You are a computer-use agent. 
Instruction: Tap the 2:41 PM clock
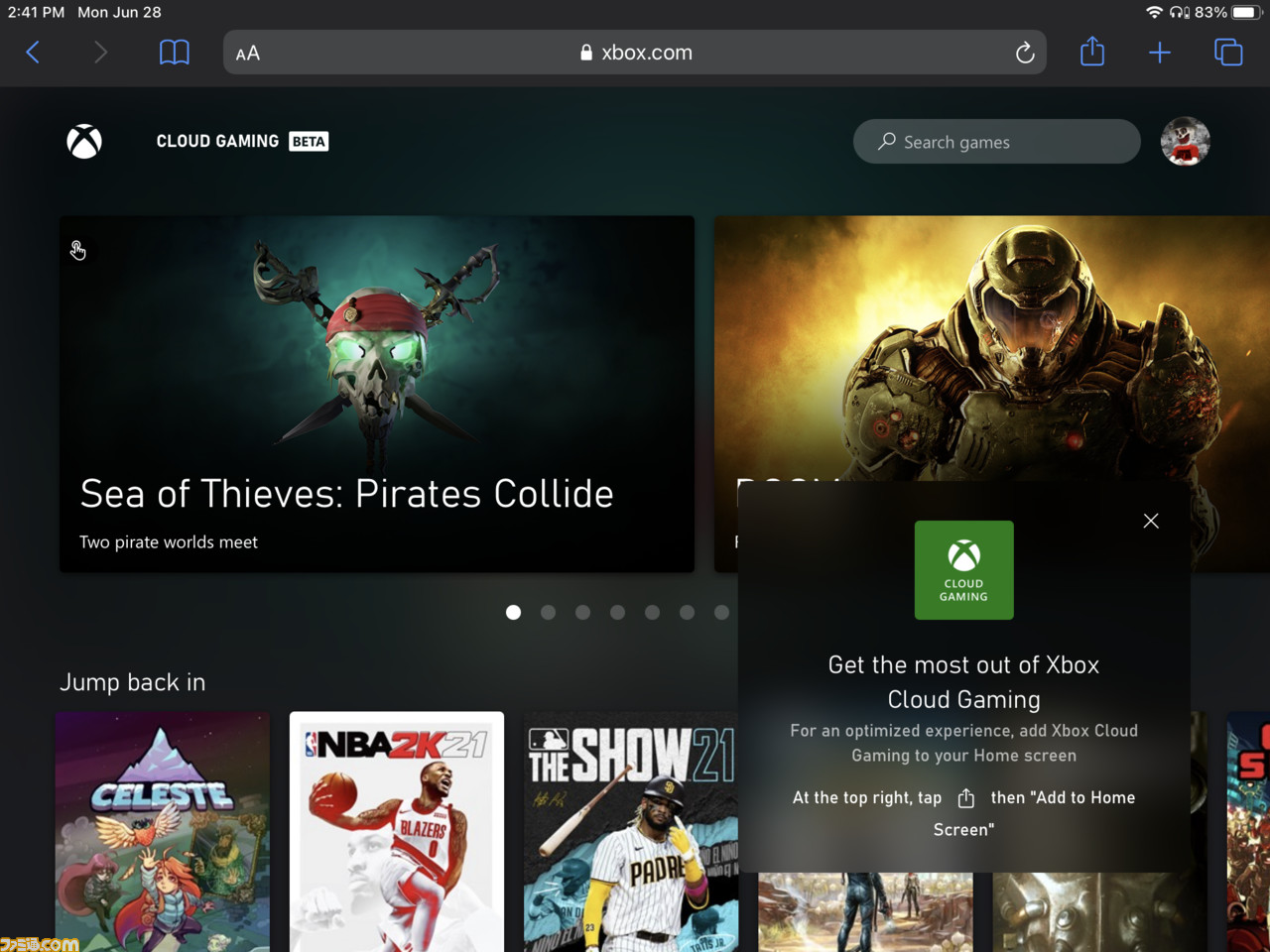(x=36, y=12)
